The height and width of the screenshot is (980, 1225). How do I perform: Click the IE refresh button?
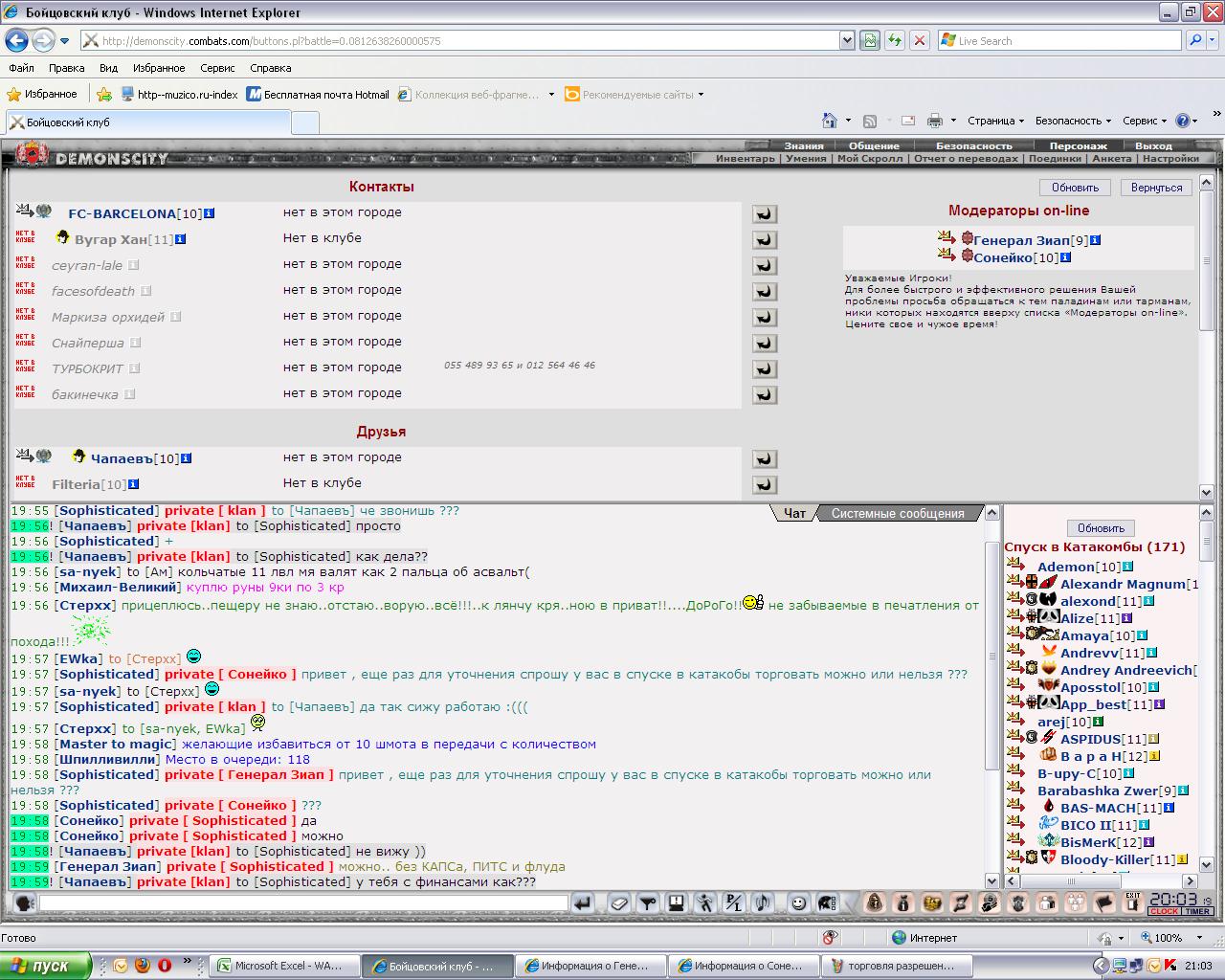(895, 40)
